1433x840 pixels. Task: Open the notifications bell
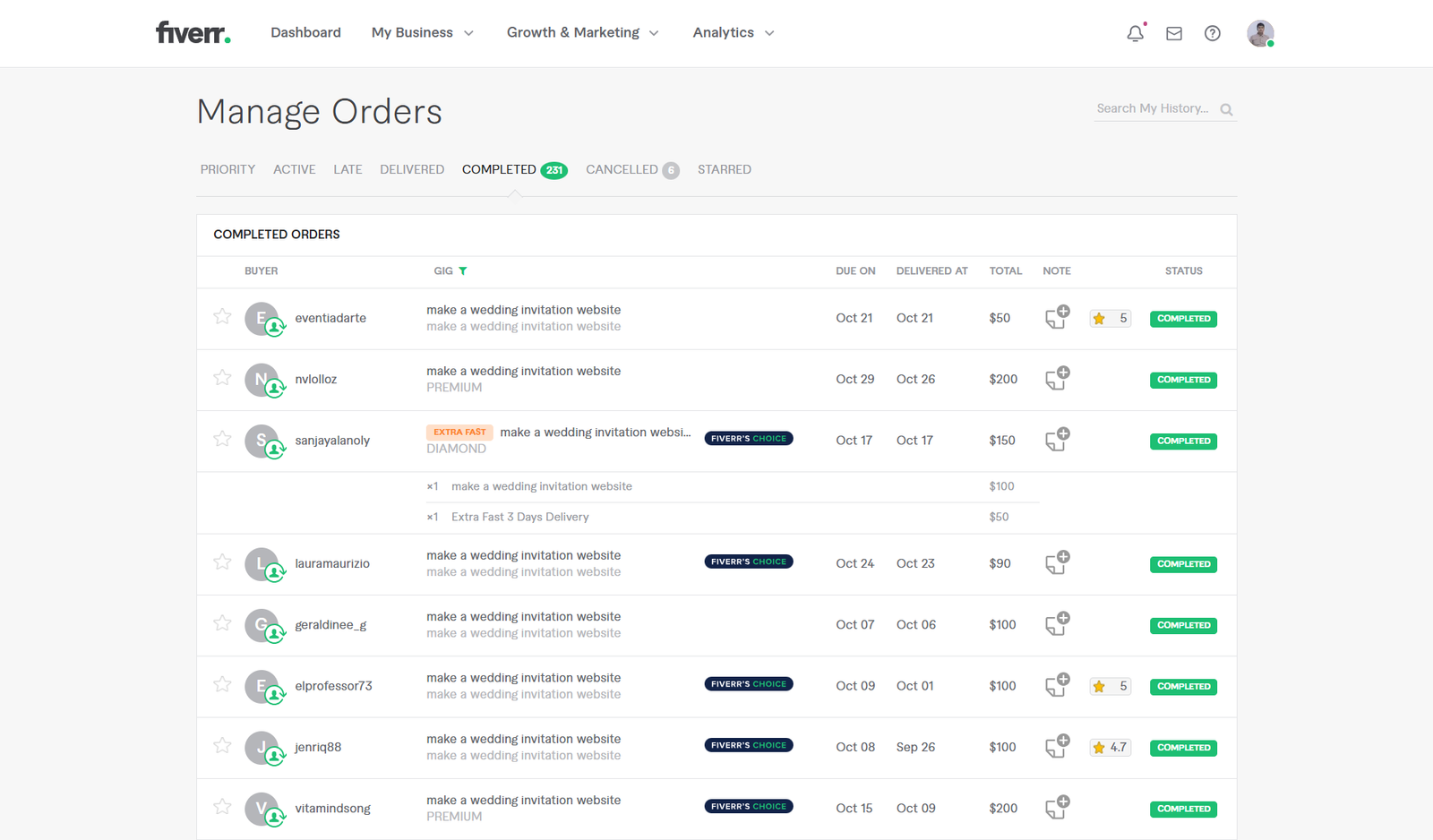pyautogui.click(x=1135, y=33)
